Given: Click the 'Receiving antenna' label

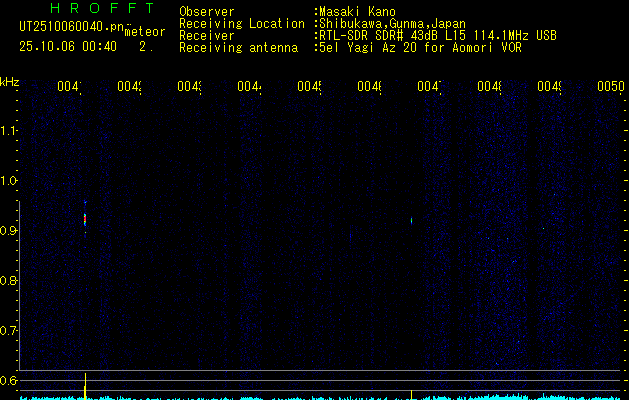Looking at the screenshot, I should tap(238, 48).
